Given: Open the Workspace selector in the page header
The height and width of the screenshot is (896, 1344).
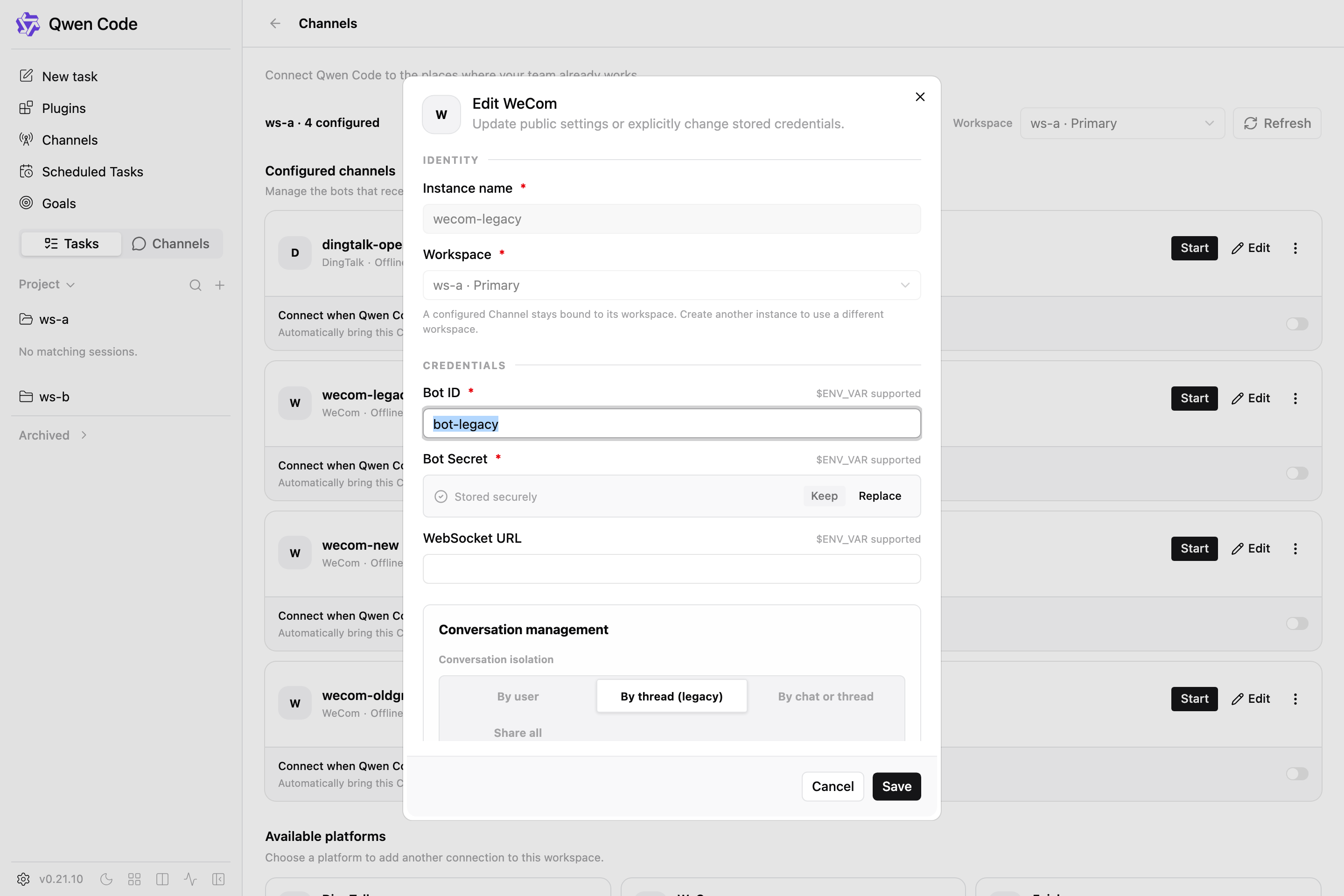Looking at the screenshot, I should (x=1122, y=123).
